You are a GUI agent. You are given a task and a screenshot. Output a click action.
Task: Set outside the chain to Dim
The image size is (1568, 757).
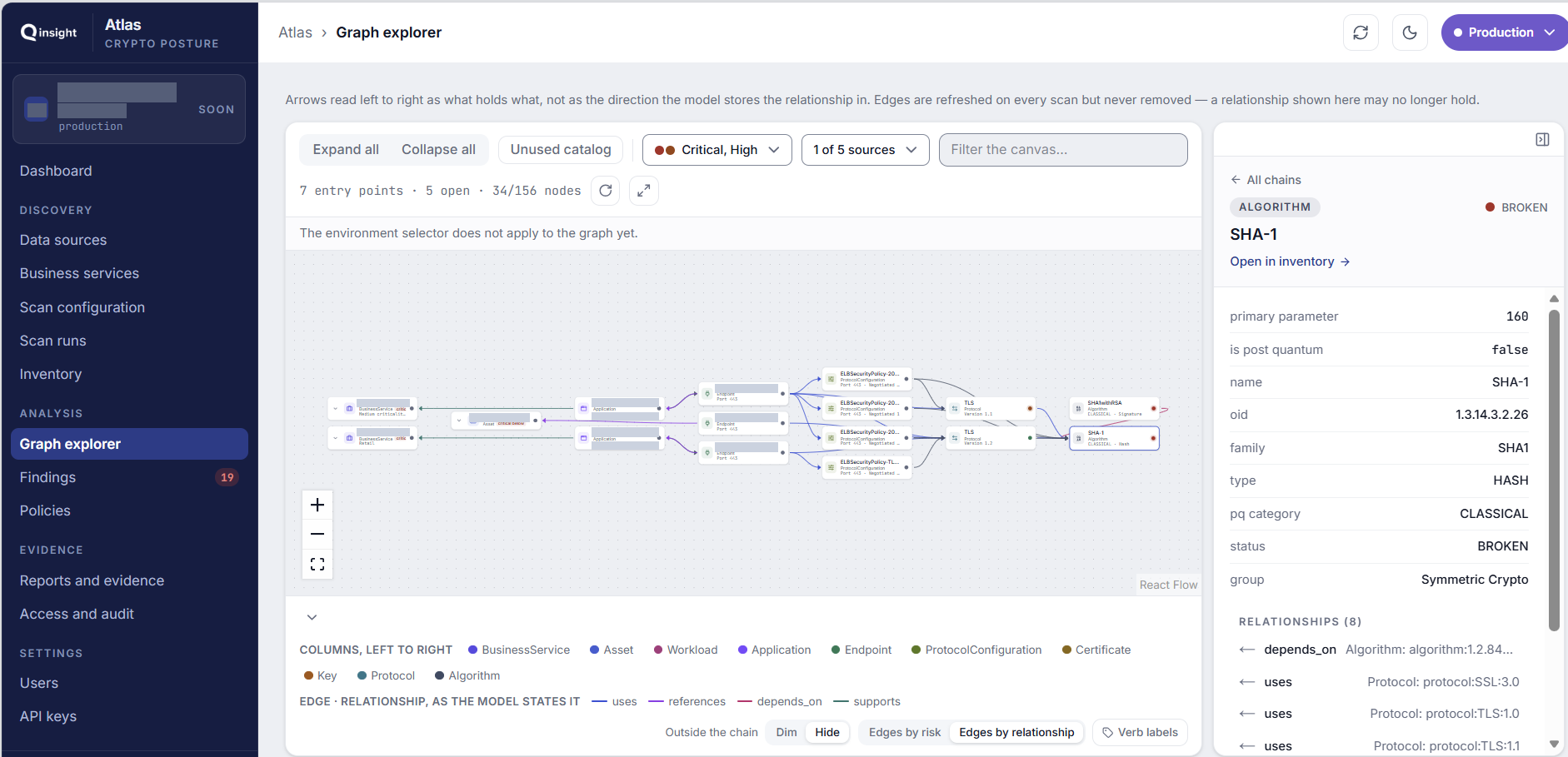pyautogui.click(x=786, y=732)
